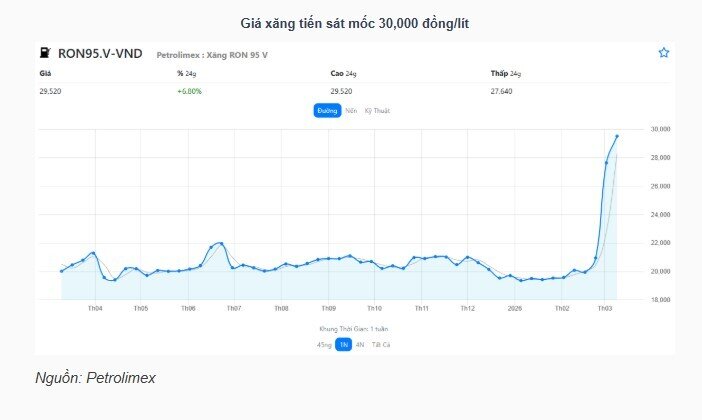Click the fuel pump icon beside RON95.V-VND
The height and width of the screenshot is (420, 702).
(45, 52)
